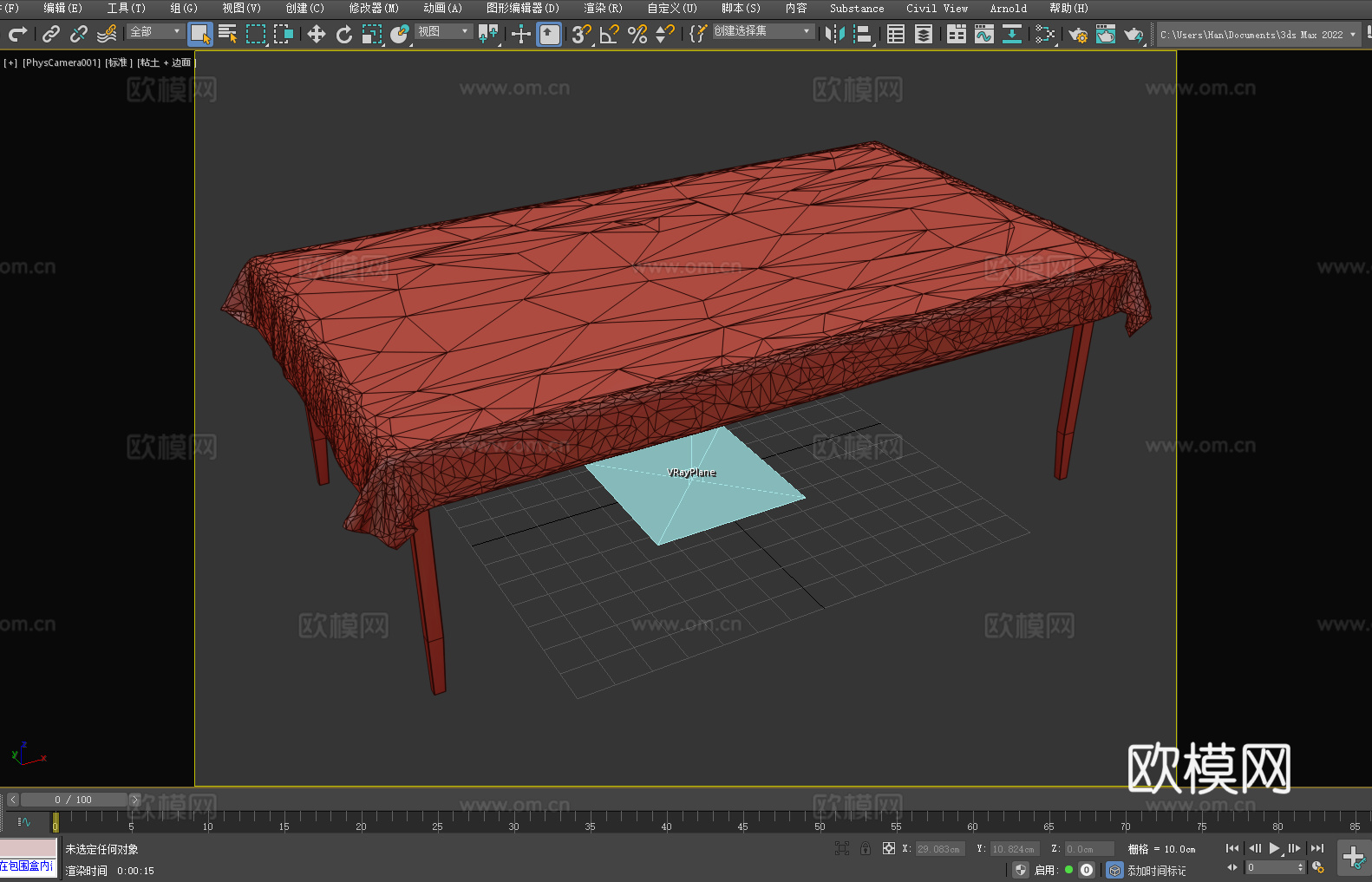Go to end frame button
Image resolution: width=1372 pixels, height=882 pixels.
pyautogui.click(x=1317, y=848)
